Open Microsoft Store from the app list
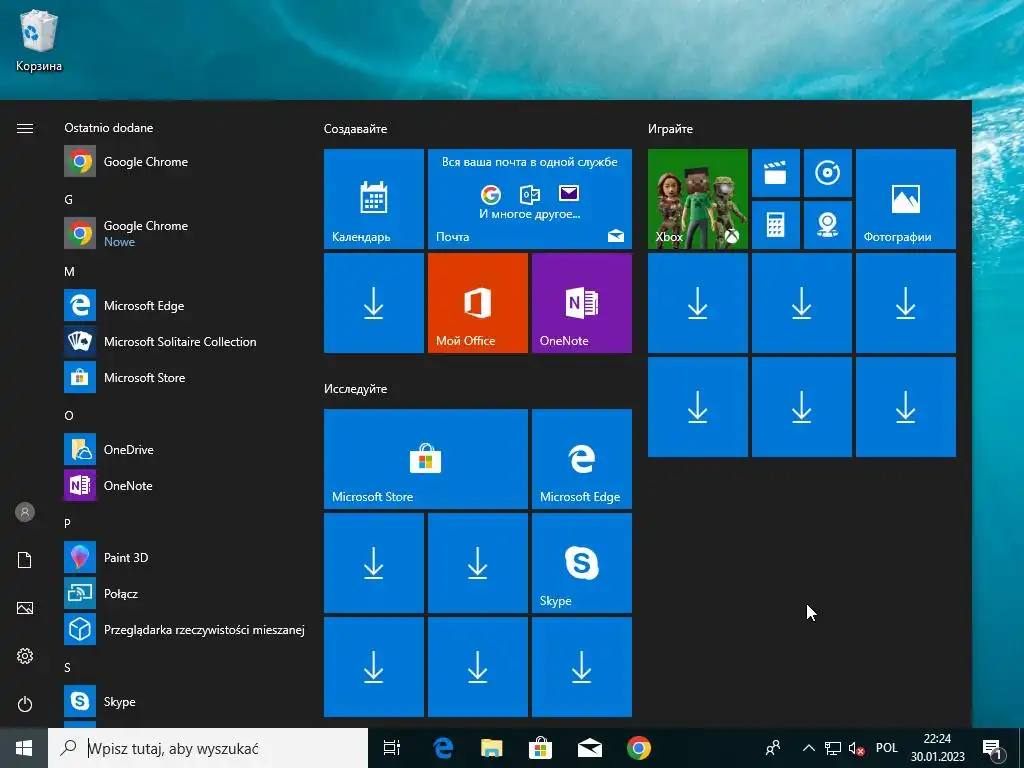Screen dimensions: 1024x768 point(183,377)
